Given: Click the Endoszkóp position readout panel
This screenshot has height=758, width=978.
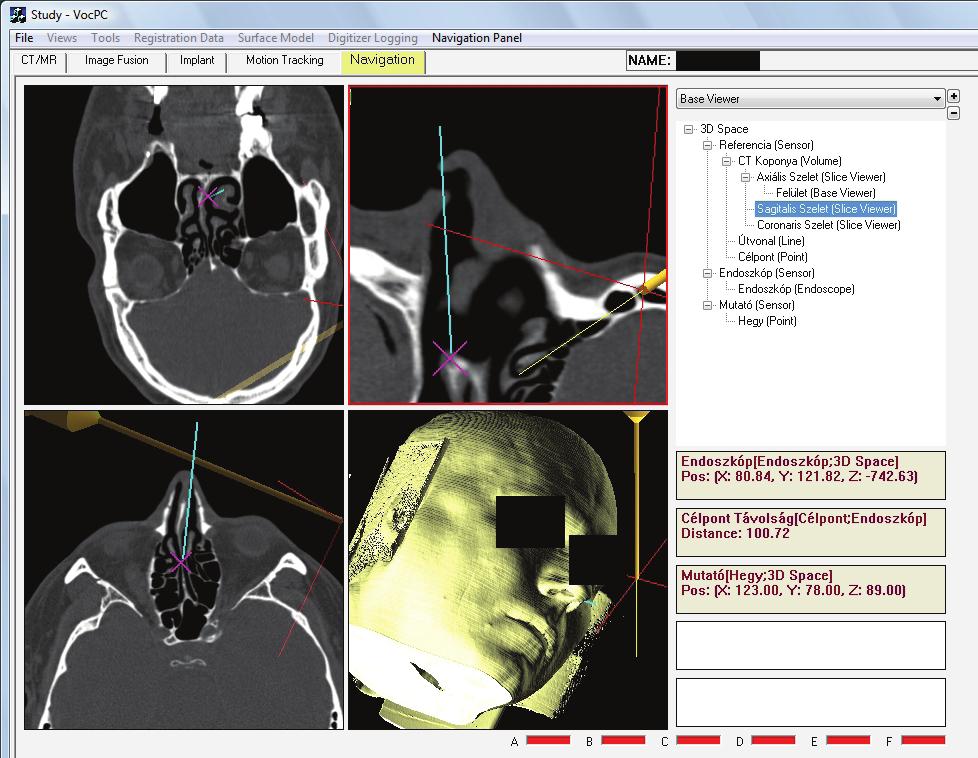Looking at the screenshot, I should pyautogui.click(x=811, y=475).
